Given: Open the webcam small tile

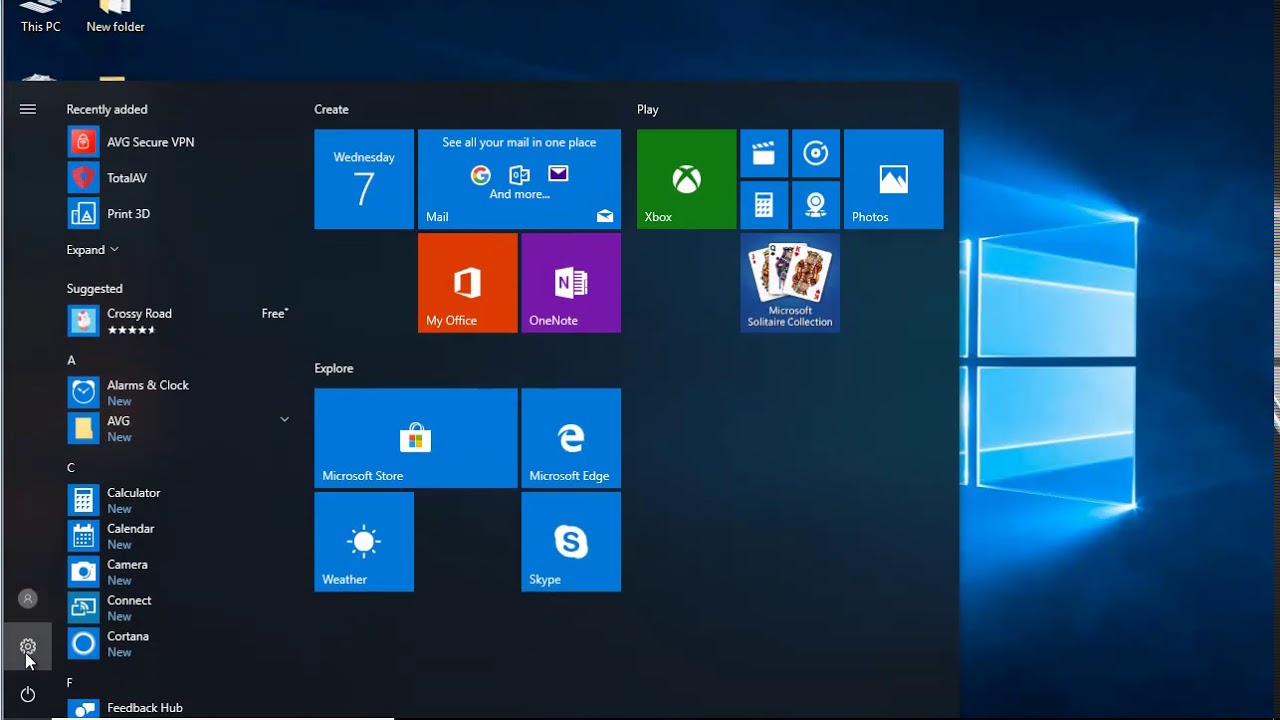Looking at the screenshot, I should (816, 205).
